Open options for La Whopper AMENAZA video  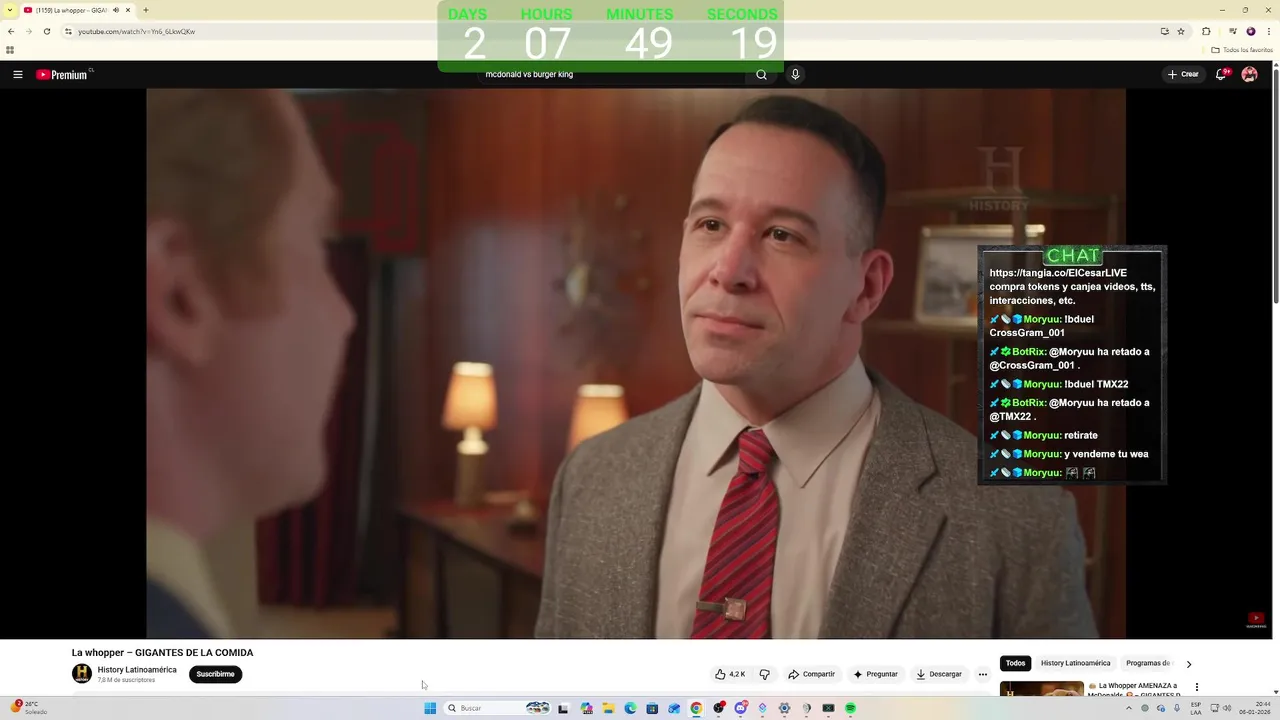point(1196,687)
